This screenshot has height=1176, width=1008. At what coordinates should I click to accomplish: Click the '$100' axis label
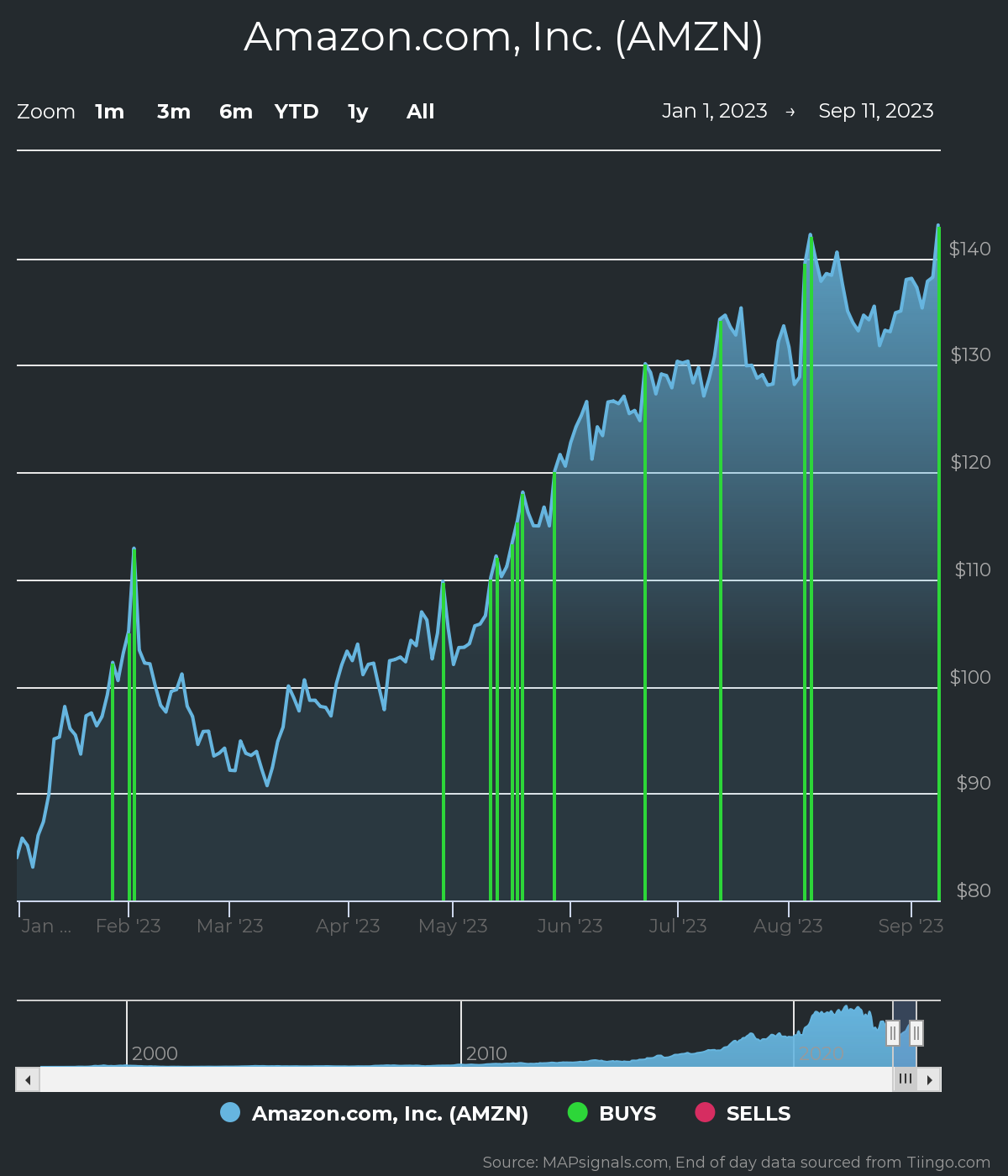970,677
